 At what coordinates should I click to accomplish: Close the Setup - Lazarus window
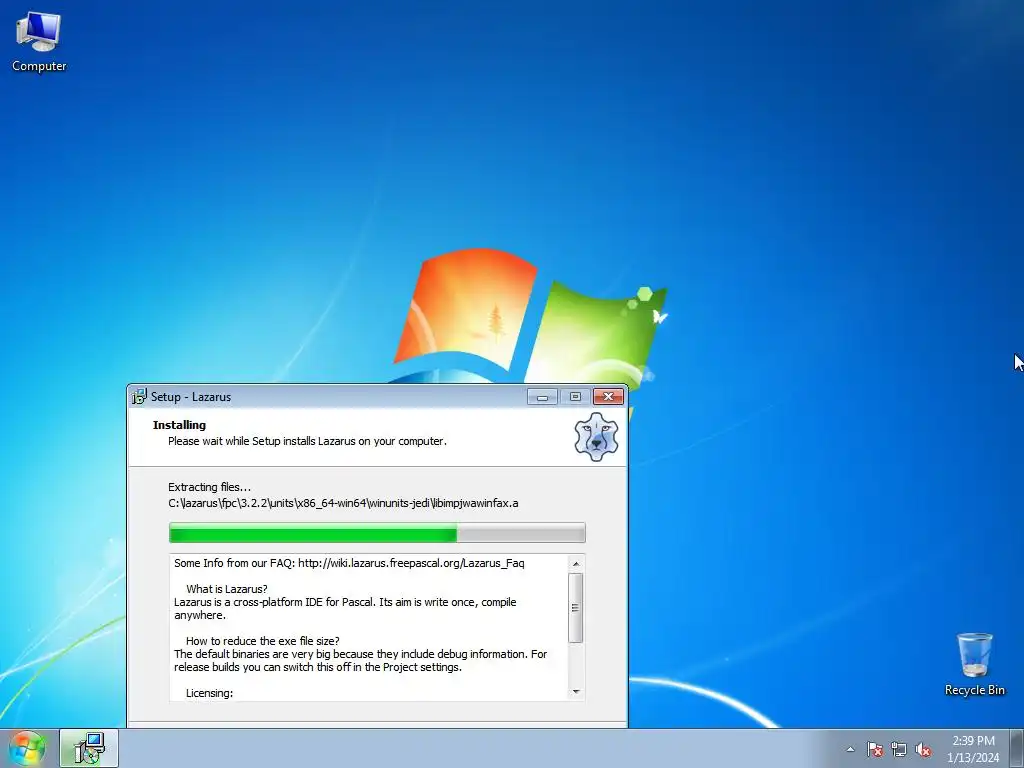608,396
